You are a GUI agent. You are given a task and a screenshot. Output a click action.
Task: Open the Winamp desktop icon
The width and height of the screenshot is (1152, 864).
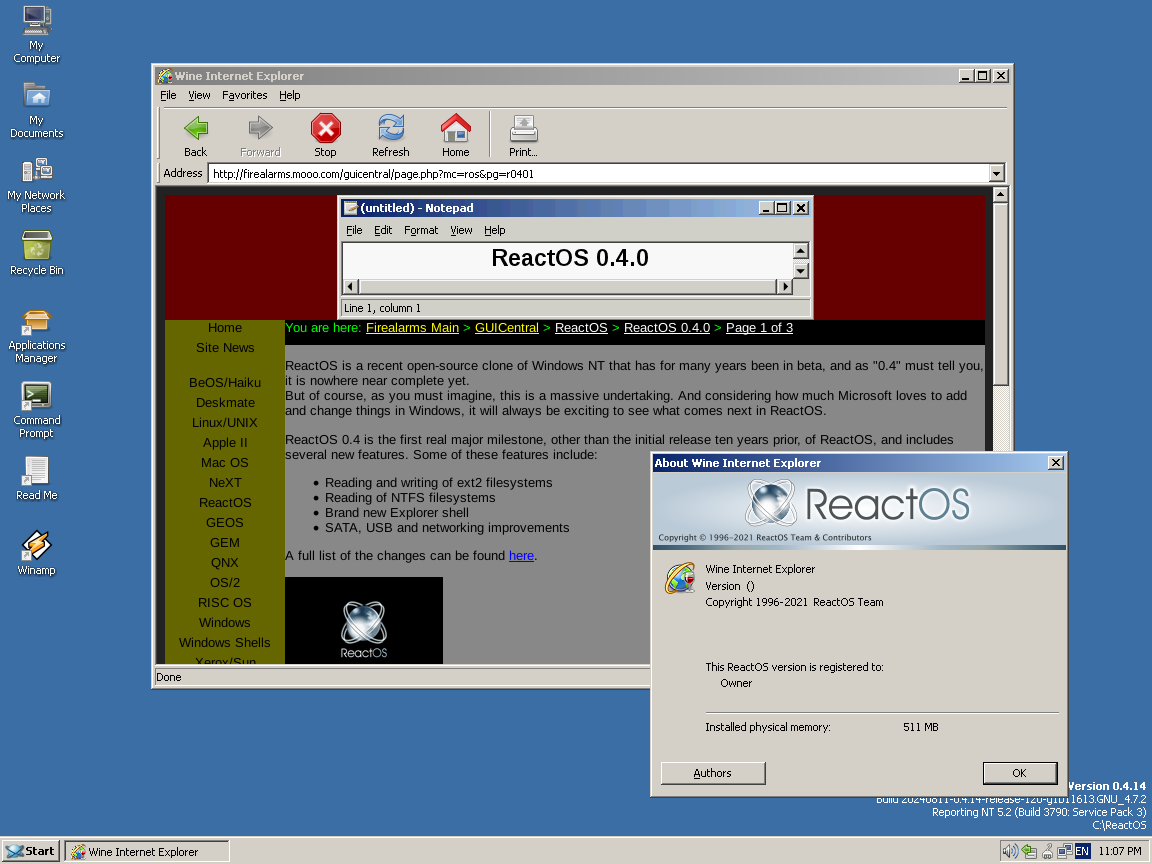(37, 545)
